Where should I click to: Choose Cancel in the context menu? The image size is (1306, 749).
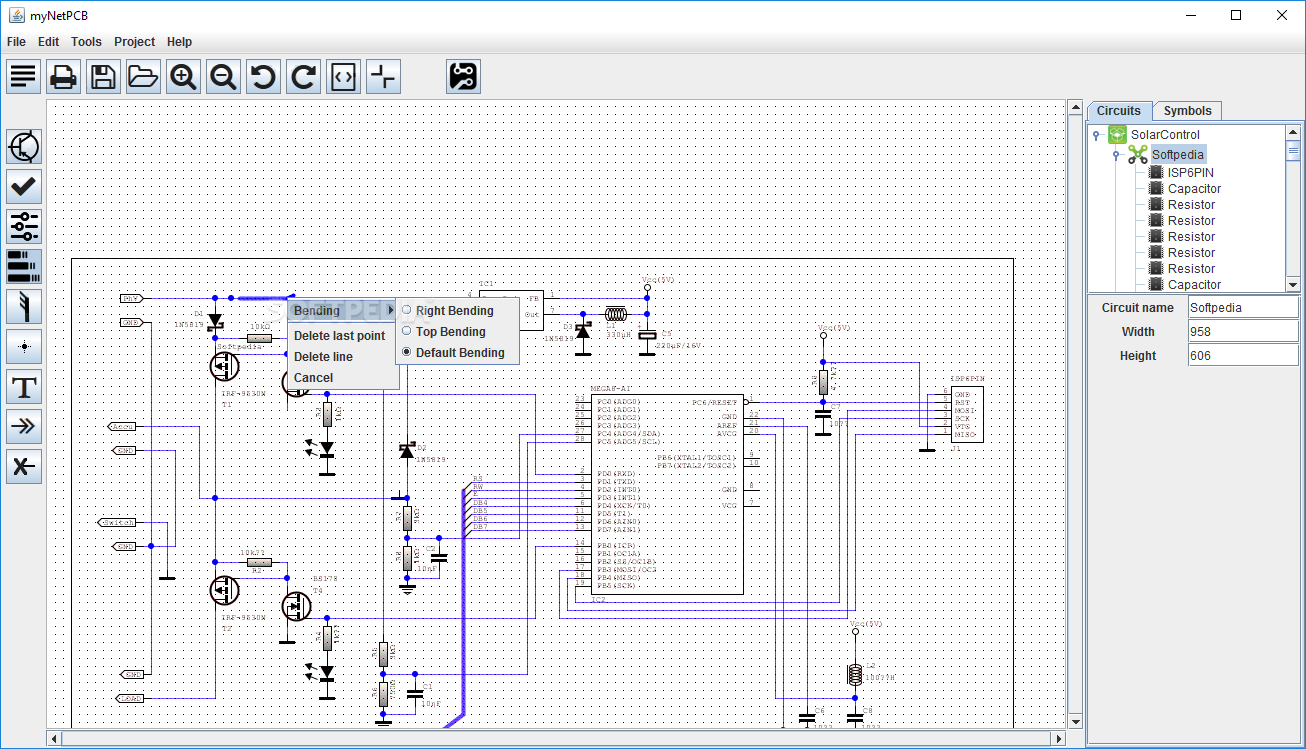(343, 378)
